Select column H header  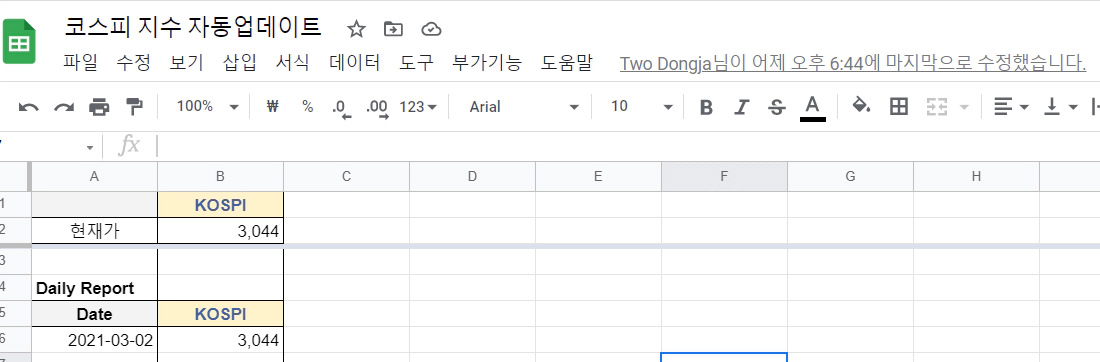click(x=976, y=177)
